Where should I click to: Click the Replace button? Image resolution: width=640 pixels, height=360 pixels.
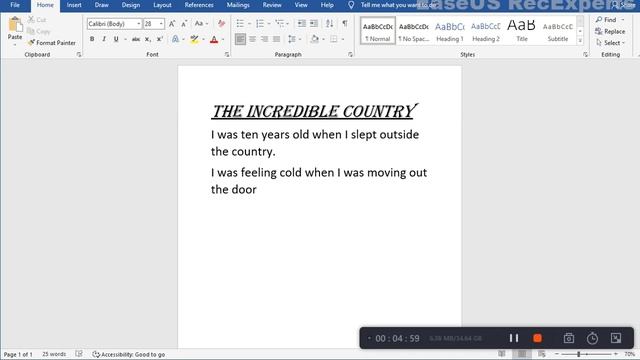click(x=610, y=31)
